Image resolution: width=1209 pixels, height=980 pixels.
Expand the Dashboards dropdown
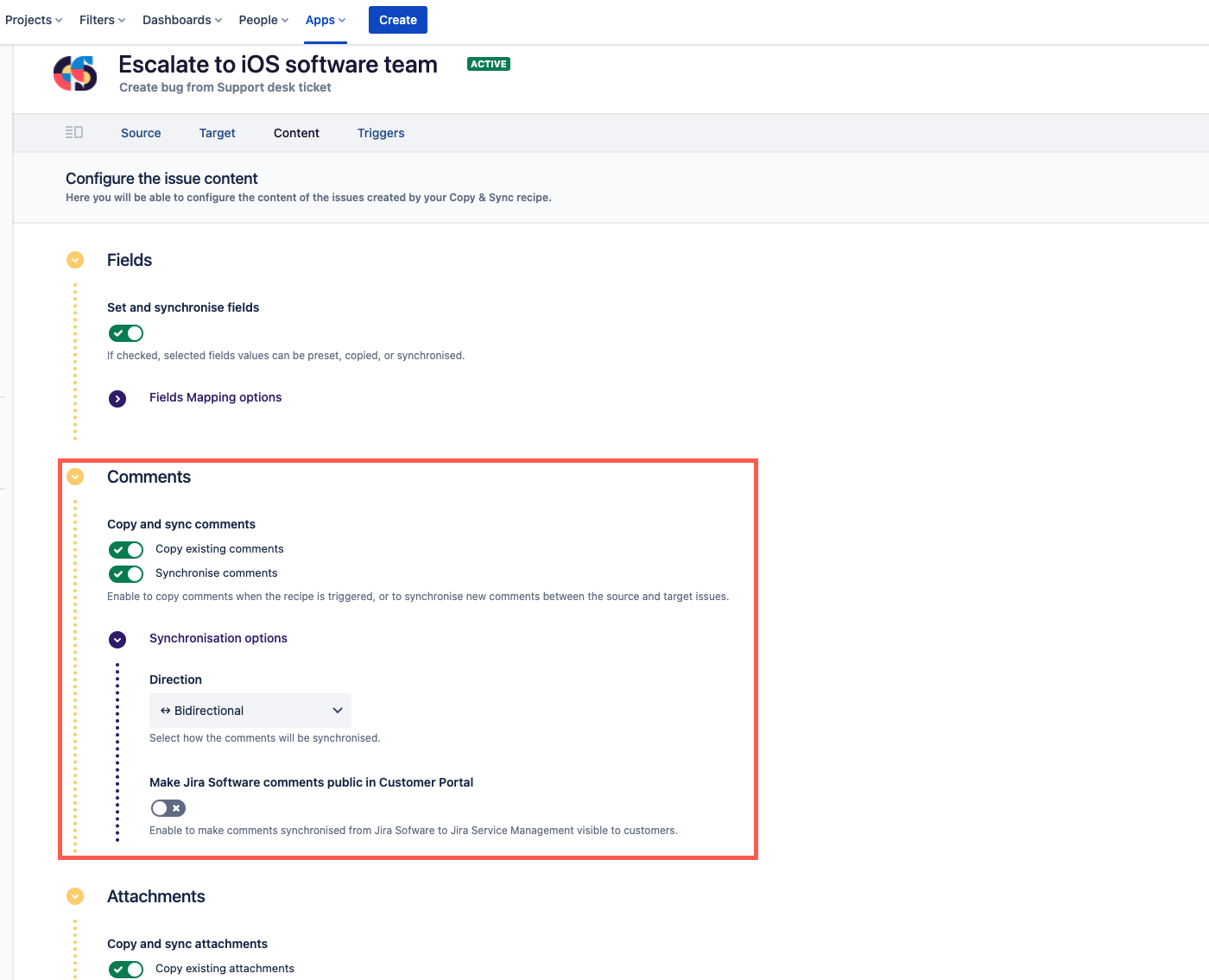pos(180,19)
